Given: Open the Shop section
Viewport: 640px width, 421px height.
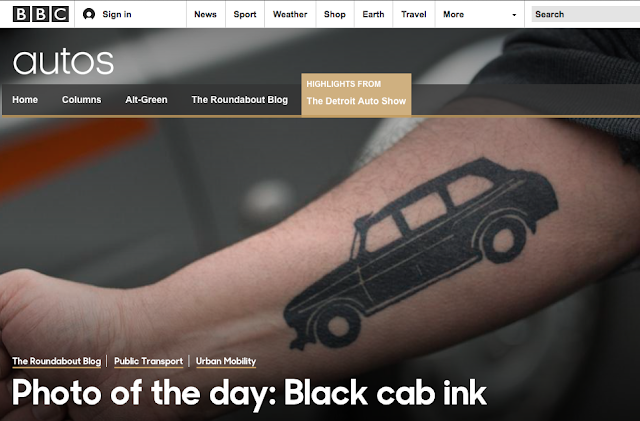Looking at the screenshot, I should pyautogui.click(x=335, y=14).
